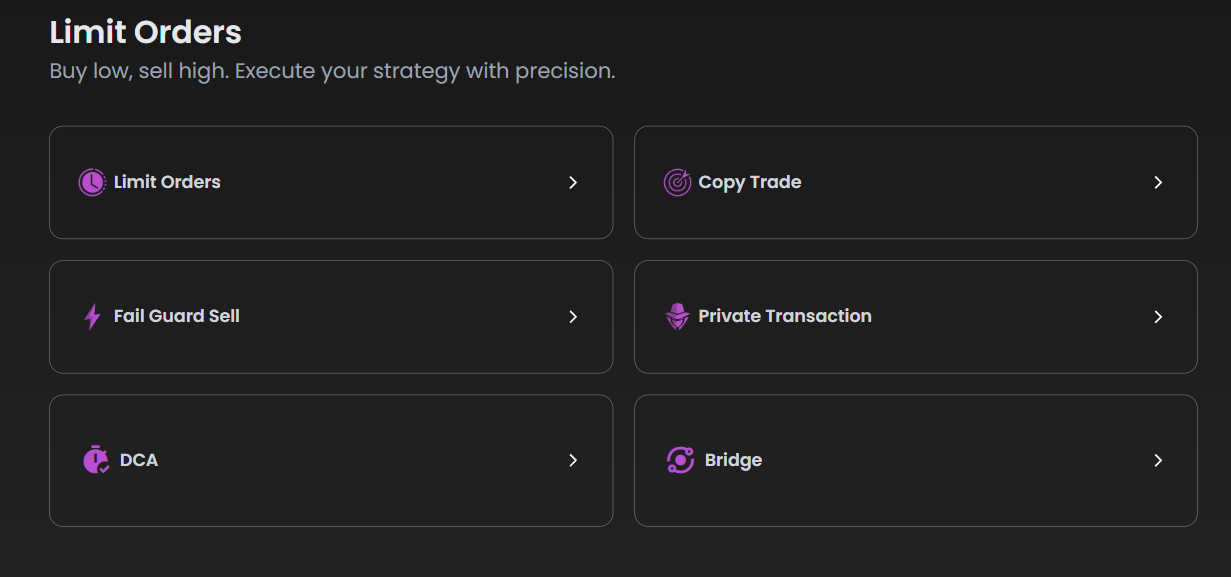Click the large Limit Orders page heading
Image resolution: width=1231 pixels, height=577 pixels.
pyautogui.click(x=146, y=32)
